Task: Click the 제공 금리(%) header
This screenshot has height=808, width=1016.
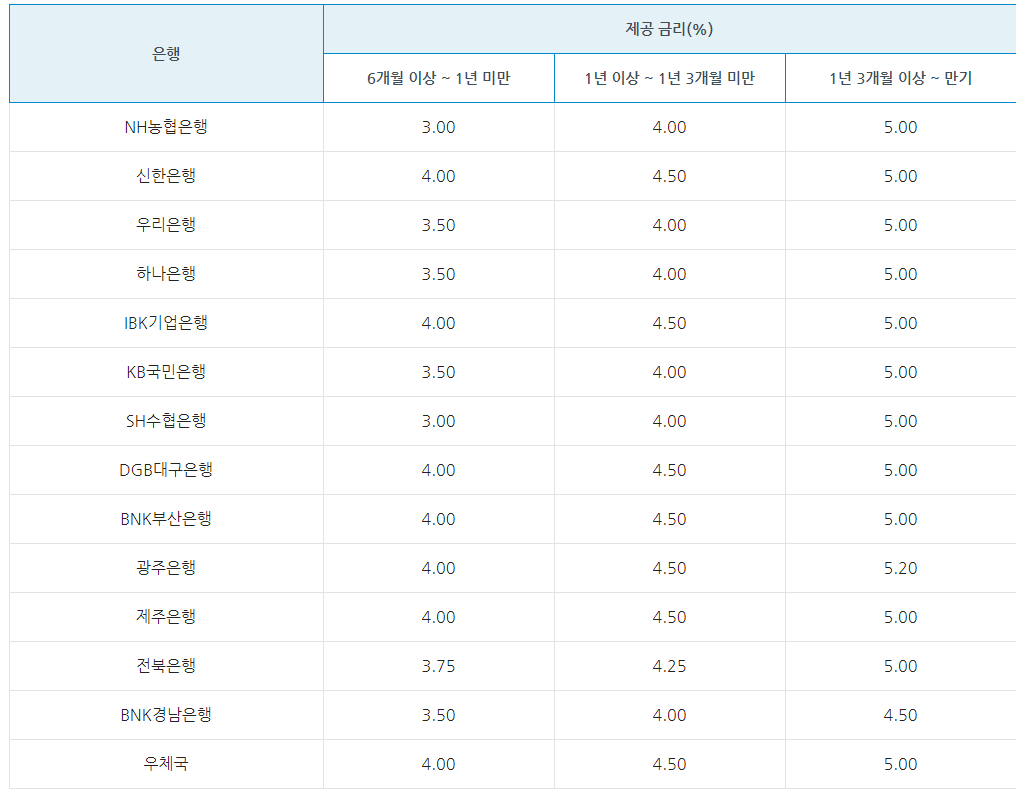Action: point(669,29)
